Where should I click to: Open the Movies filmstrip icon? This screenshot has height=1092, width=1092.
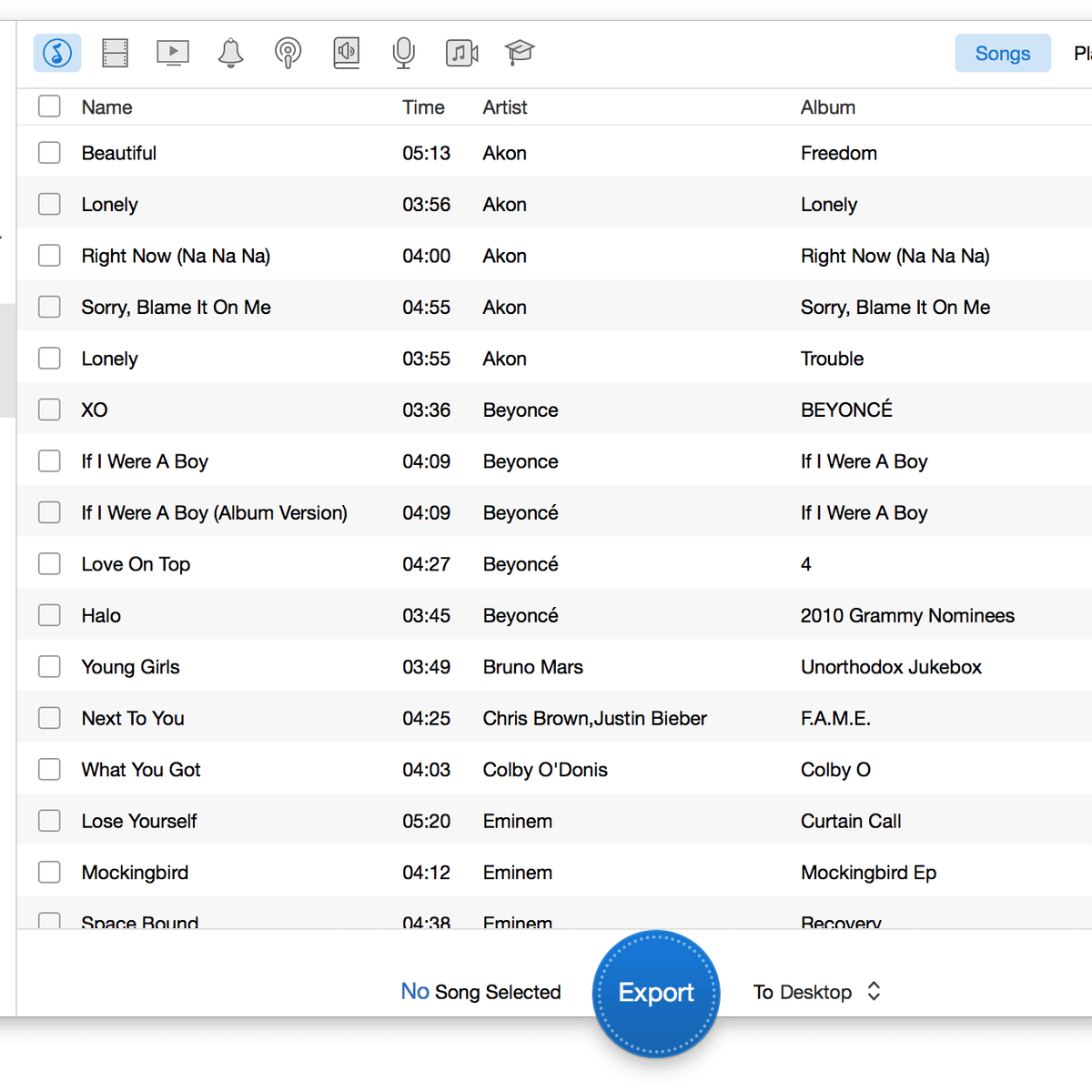tap(116, 53)
